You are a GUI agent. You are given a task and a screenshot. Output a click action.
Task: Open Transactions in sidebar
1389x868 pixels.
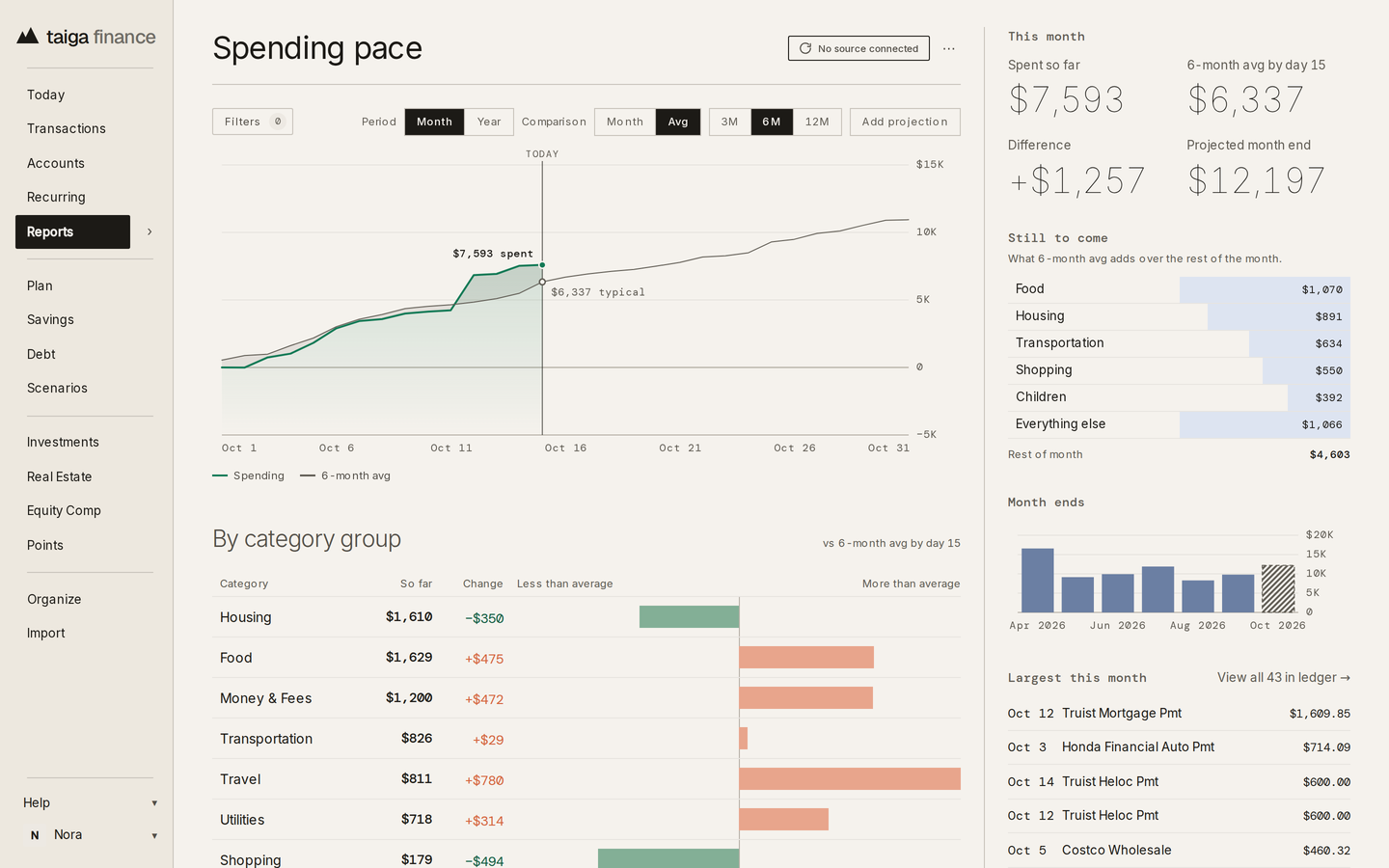(67, 128)
